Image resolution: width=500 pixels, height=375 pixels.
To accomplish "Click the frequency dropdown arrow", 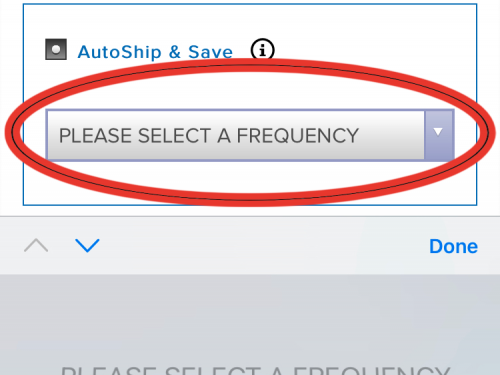I will (x=439, y=135).
